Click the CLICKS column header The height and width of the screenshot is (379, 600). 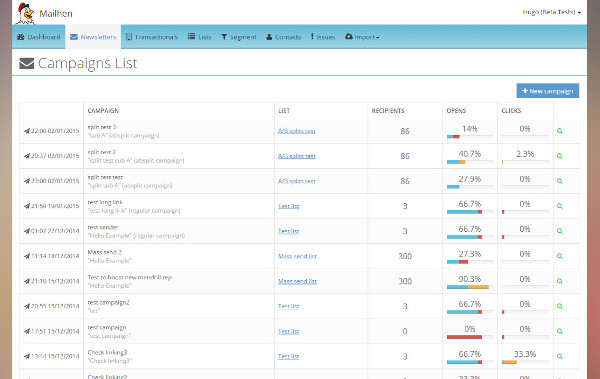click(511, 111)
